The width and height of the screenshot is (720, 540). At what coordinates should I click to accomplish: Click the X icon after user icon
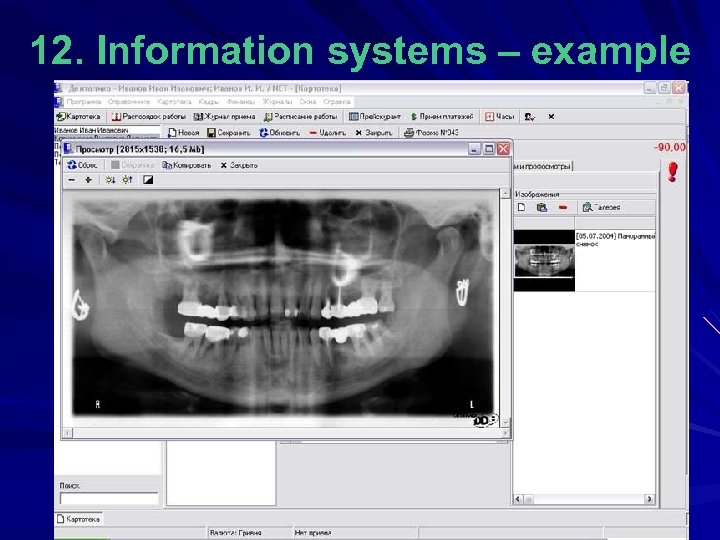[551, 117]
